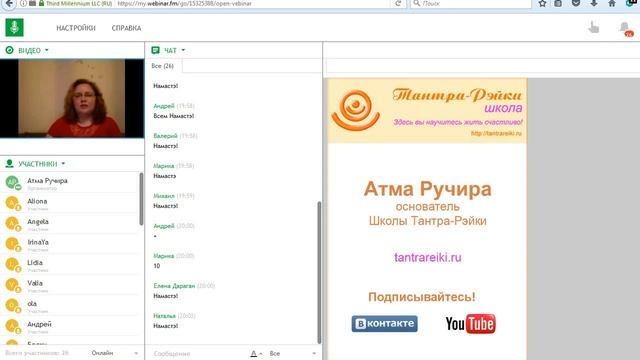Click the browser URL address field

[x=253, y=4]
